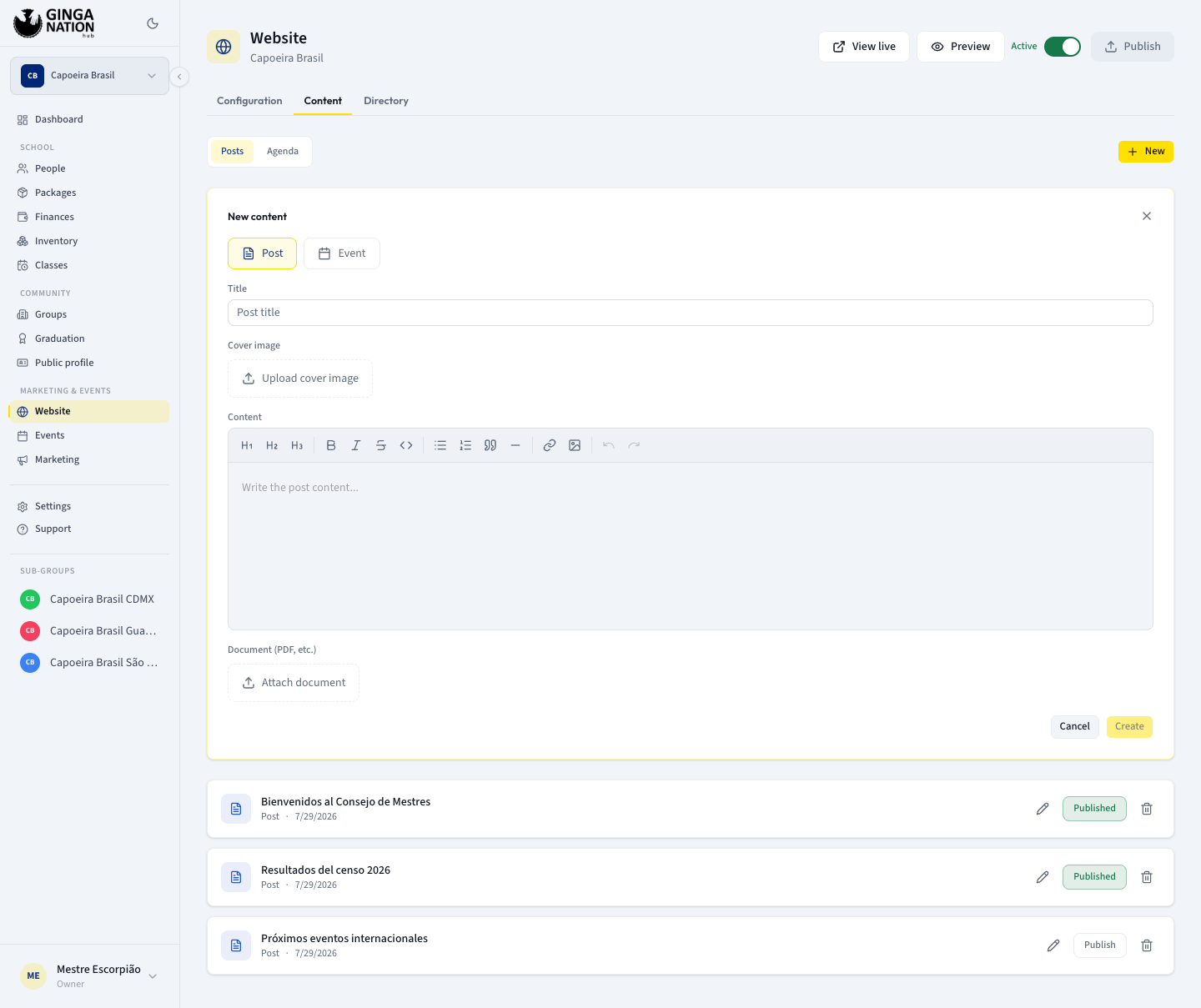
Task: Apply Heading 1 formatting
Action: pyautogui.click(x=247, y=445)
